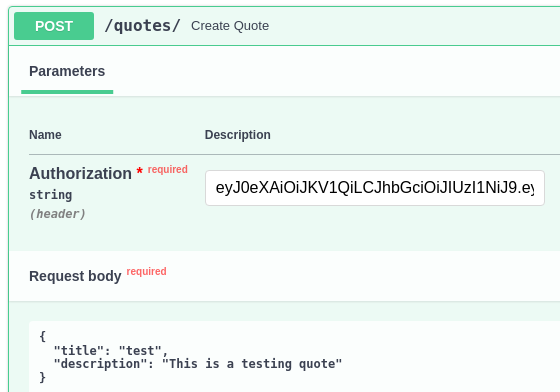Image resolution: width=560 pixels, height=392 pixels.
Task: Click the red required label beside Authorization
Action: pos(168,169)
